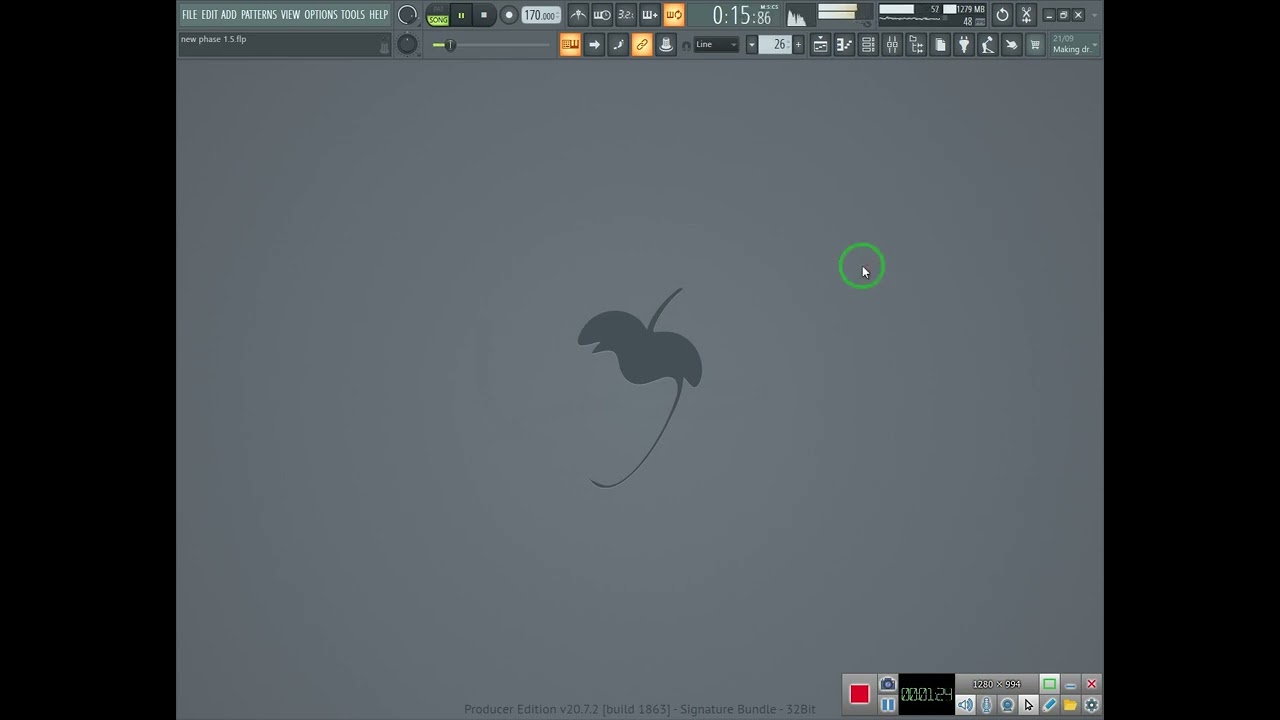Open the content library cart icon
This screenshot has width=1280, height=720.
(x=1036, y=45)
